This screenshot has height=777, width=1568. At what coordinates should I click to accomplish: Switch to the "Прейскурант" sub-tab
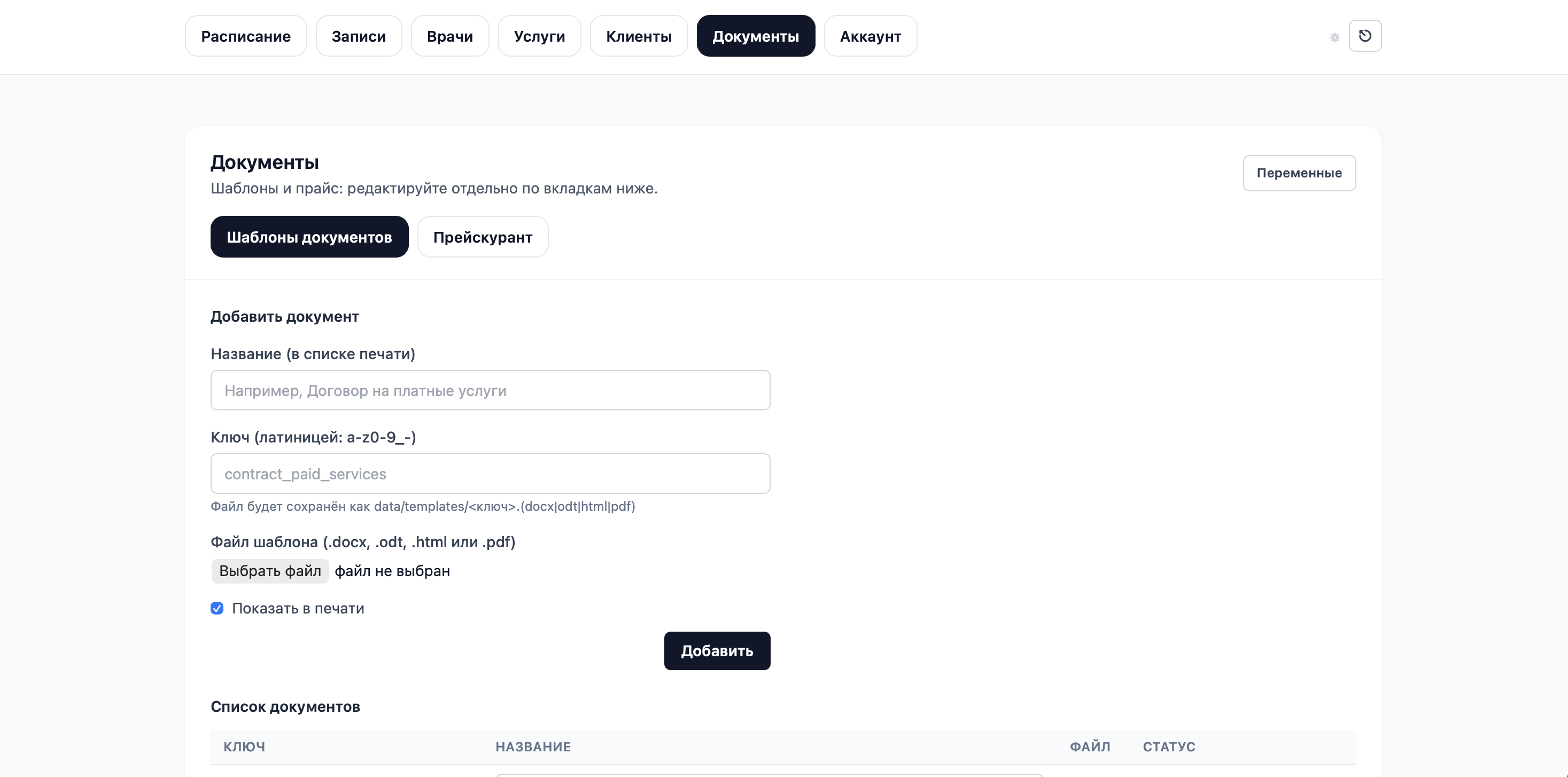pyautogui.click(x=483, y=237)
